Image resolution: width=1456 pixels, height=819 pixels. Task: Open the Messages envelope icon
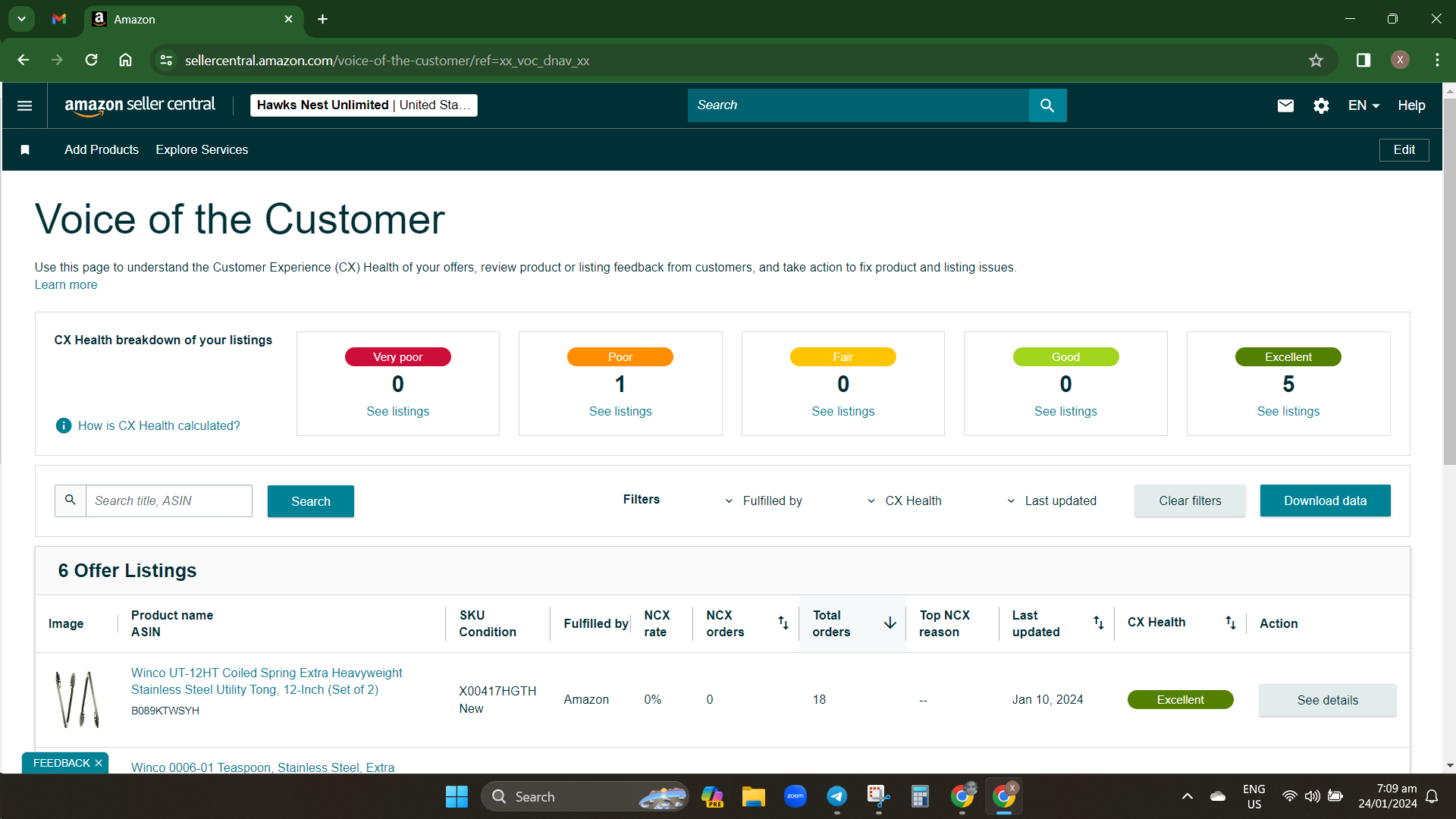point(1285,105)
